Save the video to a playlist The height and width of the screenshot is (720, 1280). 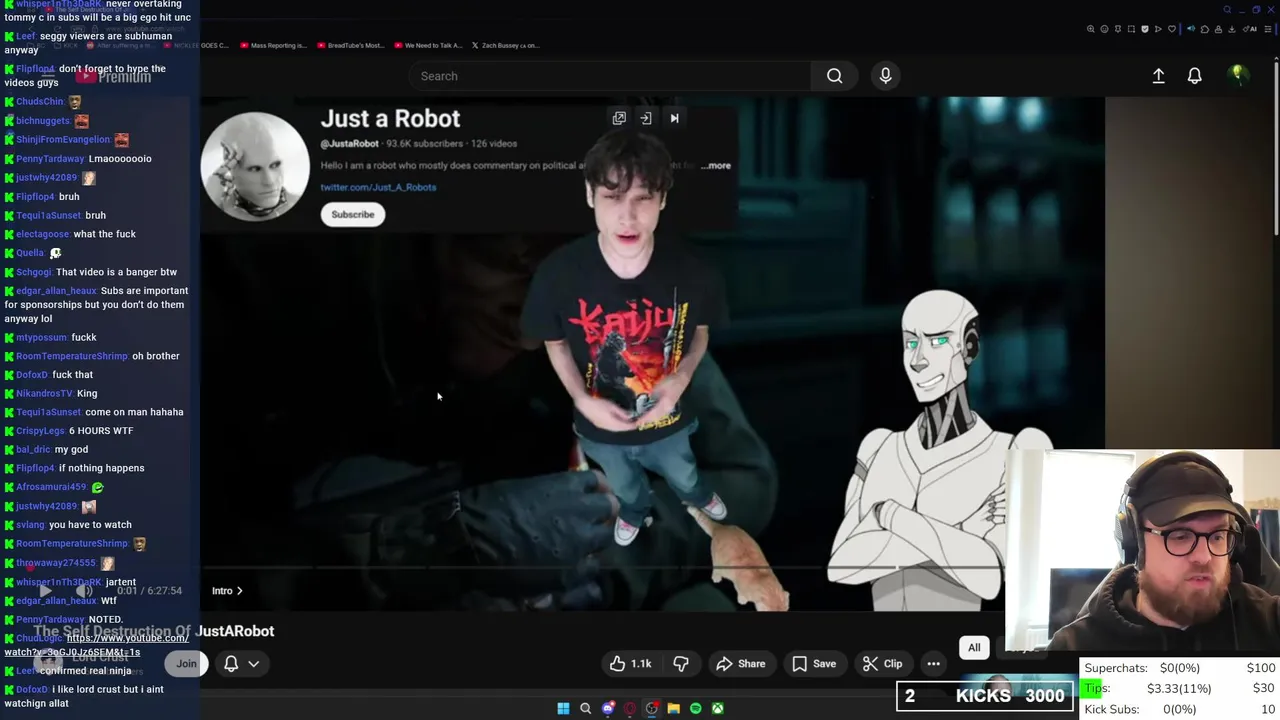813,664
